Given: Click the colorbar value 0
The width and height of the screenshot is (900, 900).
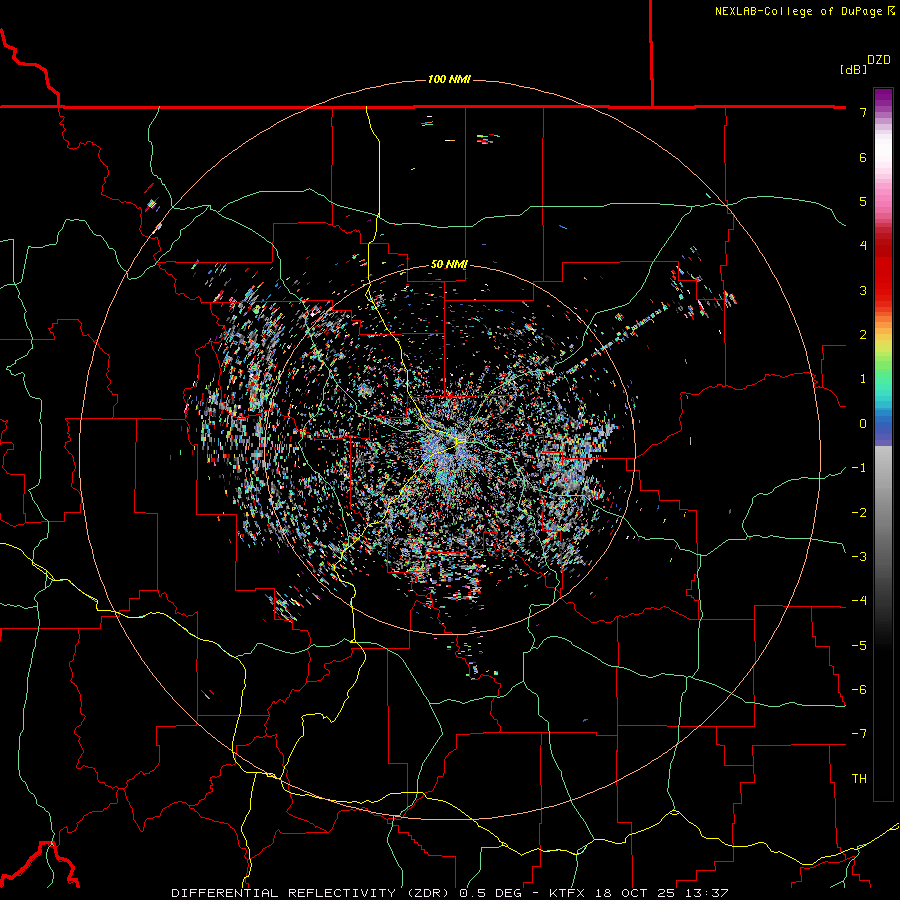Looking at the screenshot, I should click(x=863, y=424).
